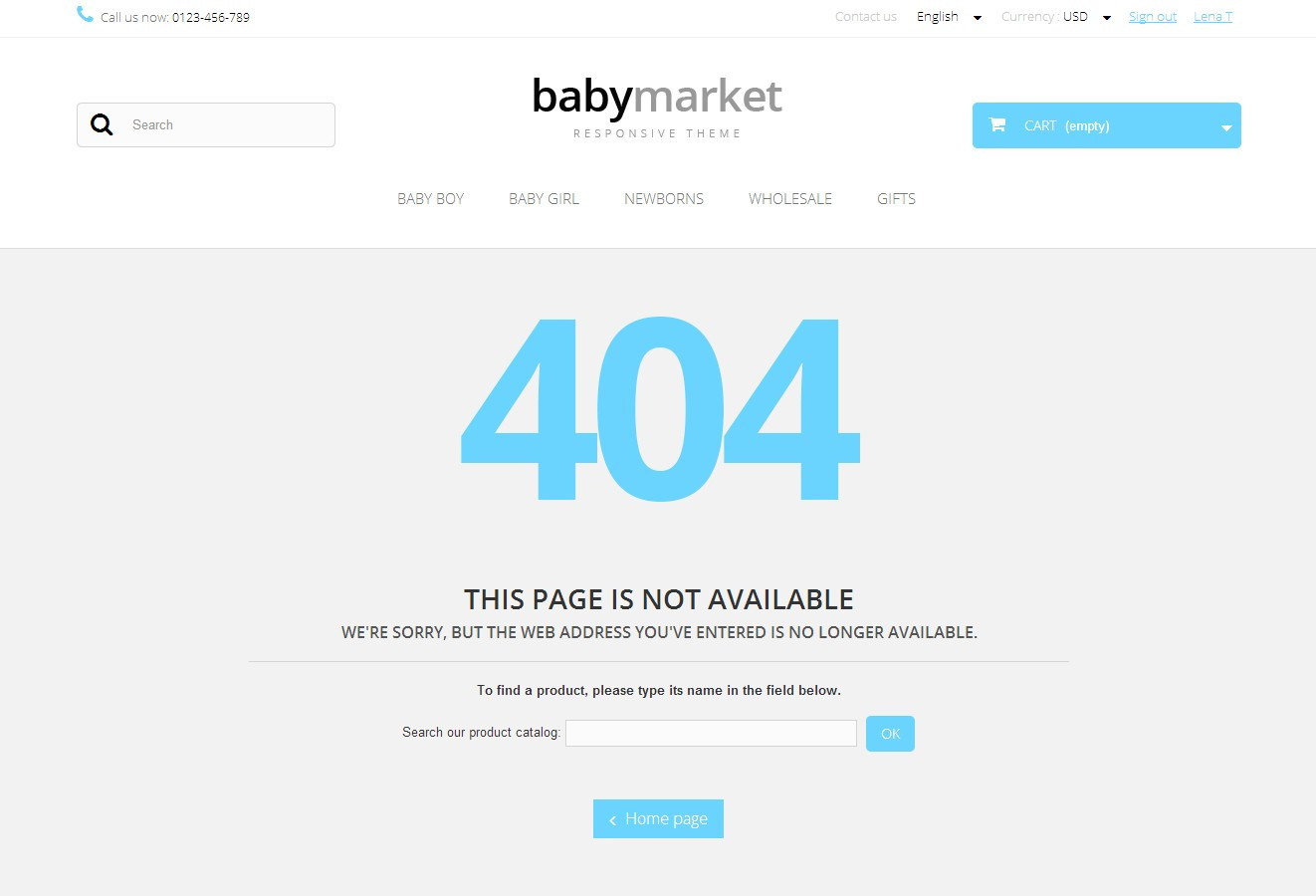The width and height of the screenshot is (1316, 896).
Task: Click the Contact us link
Action: pos(866,17)
